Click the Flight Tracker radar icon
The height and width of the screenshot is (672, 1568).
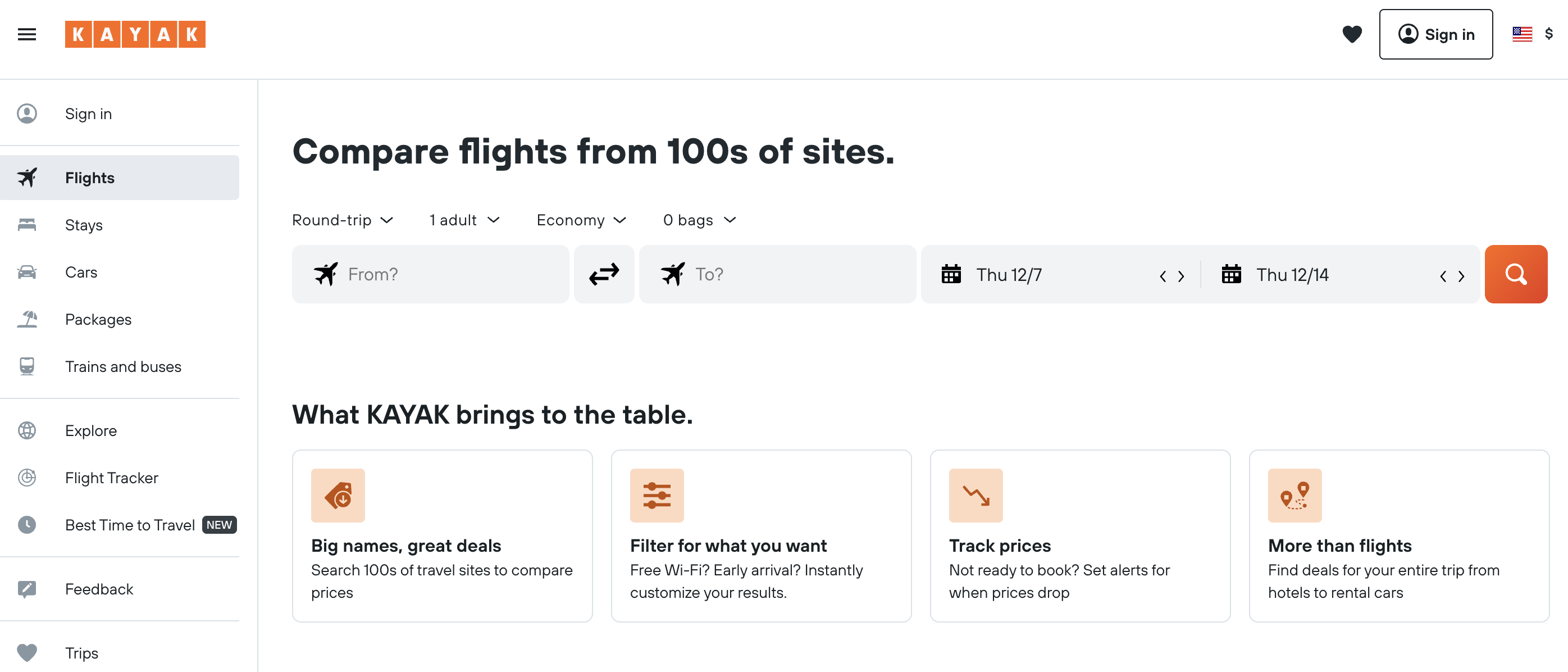[x=27, y=478]
